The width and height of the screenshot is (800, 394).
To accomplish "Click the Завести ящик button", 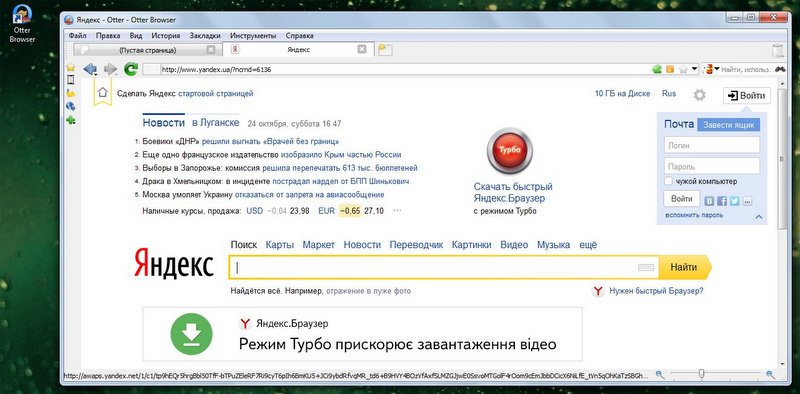I will coord(729,125).
